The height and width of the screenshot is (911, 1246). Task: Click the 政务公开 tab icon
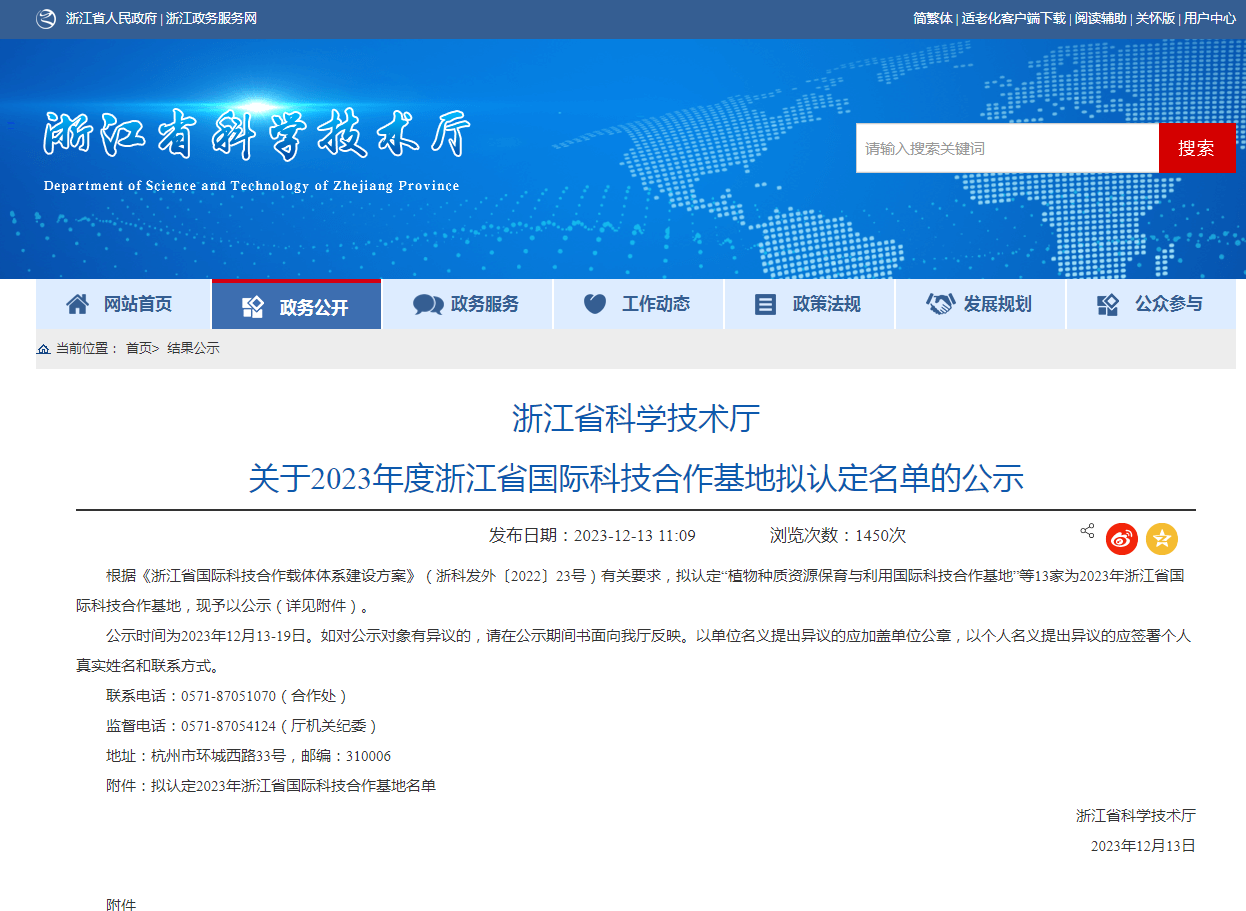(x=253, y=307)
